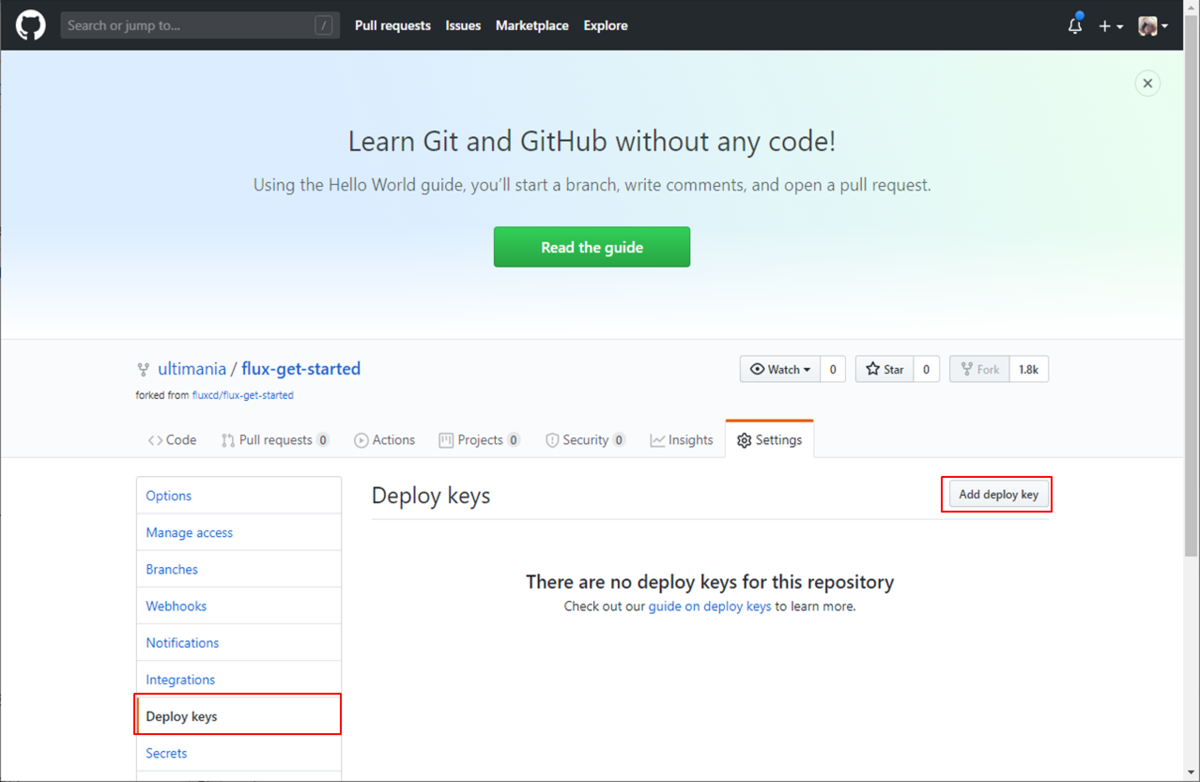Click the Read the guide button
1200x782 pixels.
592,247
